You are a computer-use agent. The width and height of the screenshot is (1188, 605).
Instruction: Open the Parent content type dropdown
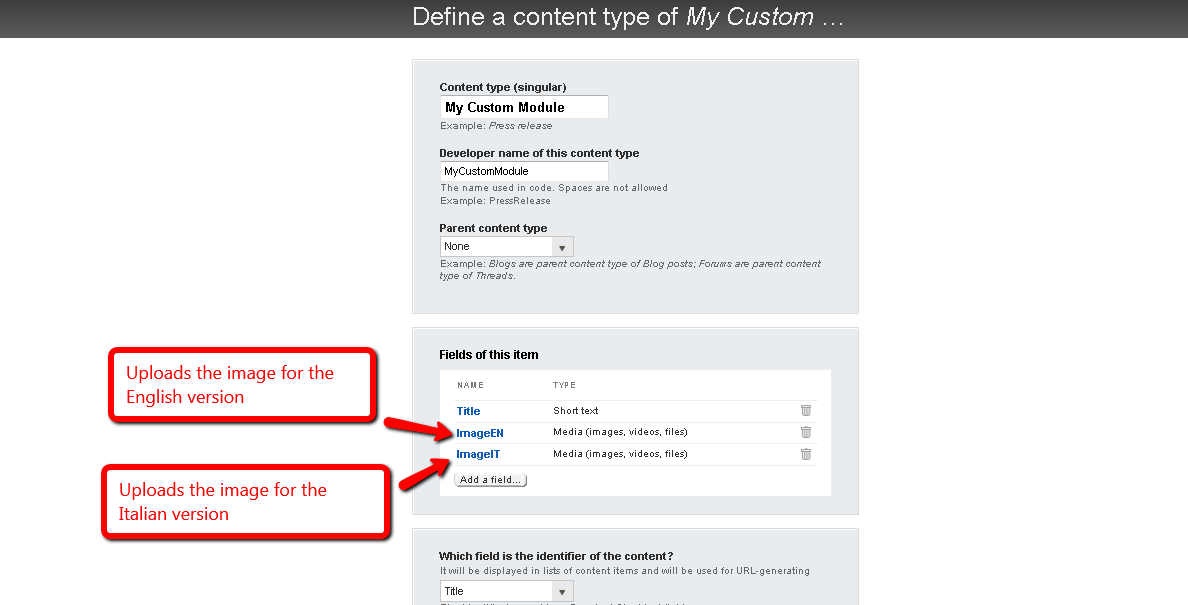pyautogui.click(x=506, y=247)
